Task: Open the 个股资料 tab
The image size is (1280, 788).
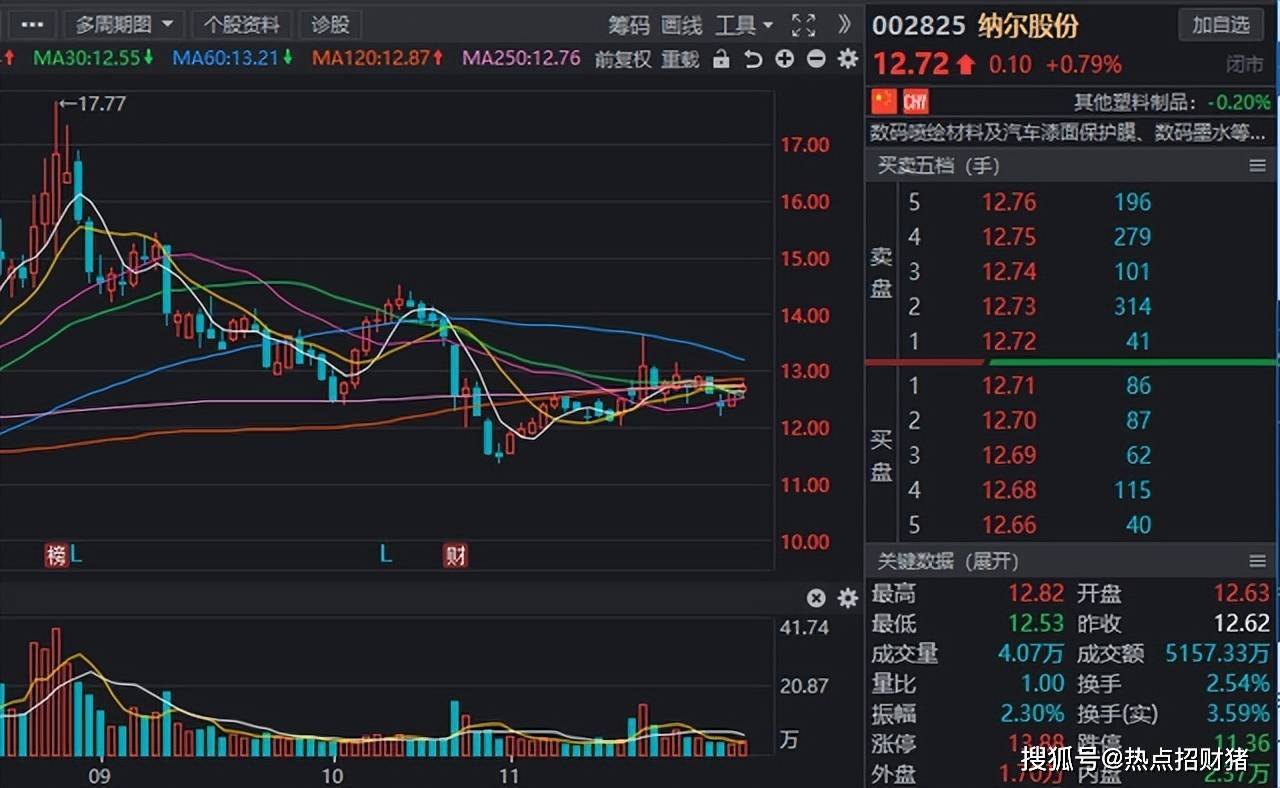Action: coord(242,24)
